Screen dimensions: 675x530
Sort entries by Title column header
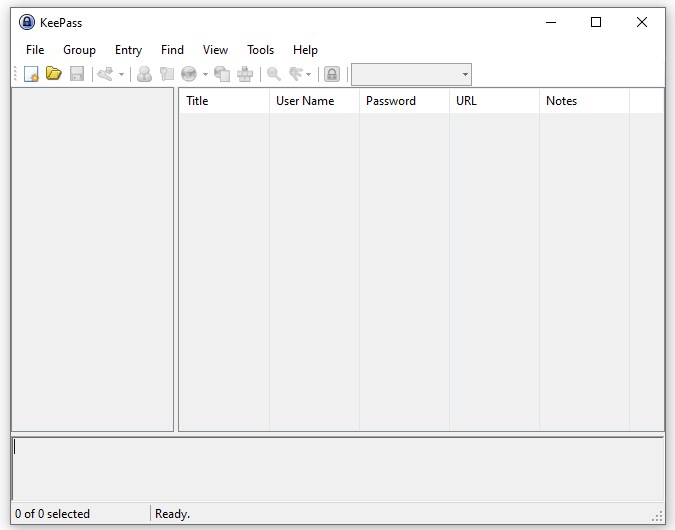coord(223,101)
